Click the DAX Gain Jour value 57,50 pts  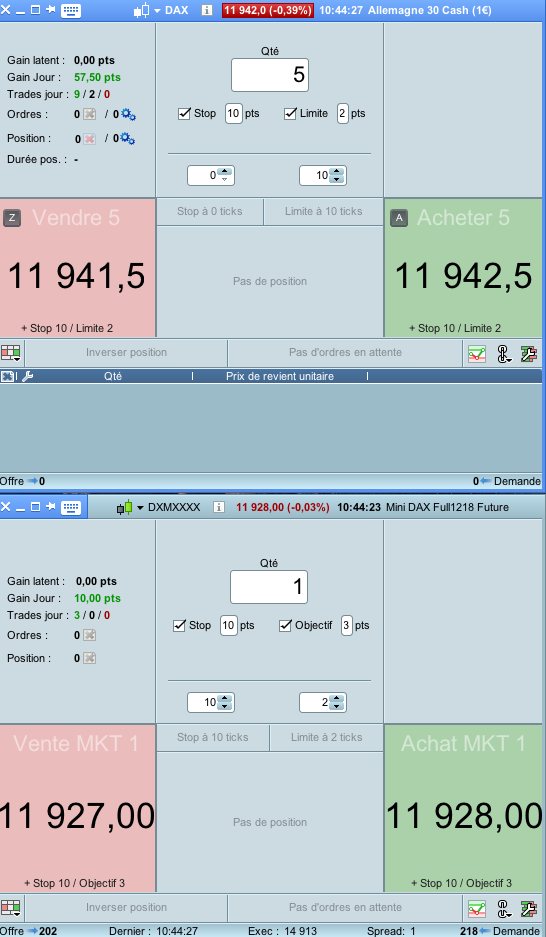97,77
